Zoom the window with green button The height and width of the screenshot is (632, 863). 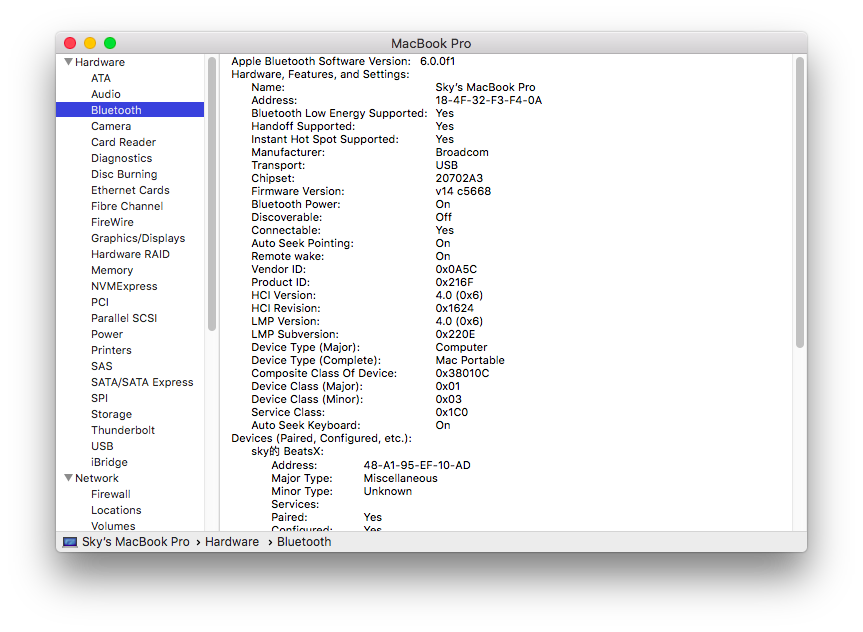[x=110, y=43]
